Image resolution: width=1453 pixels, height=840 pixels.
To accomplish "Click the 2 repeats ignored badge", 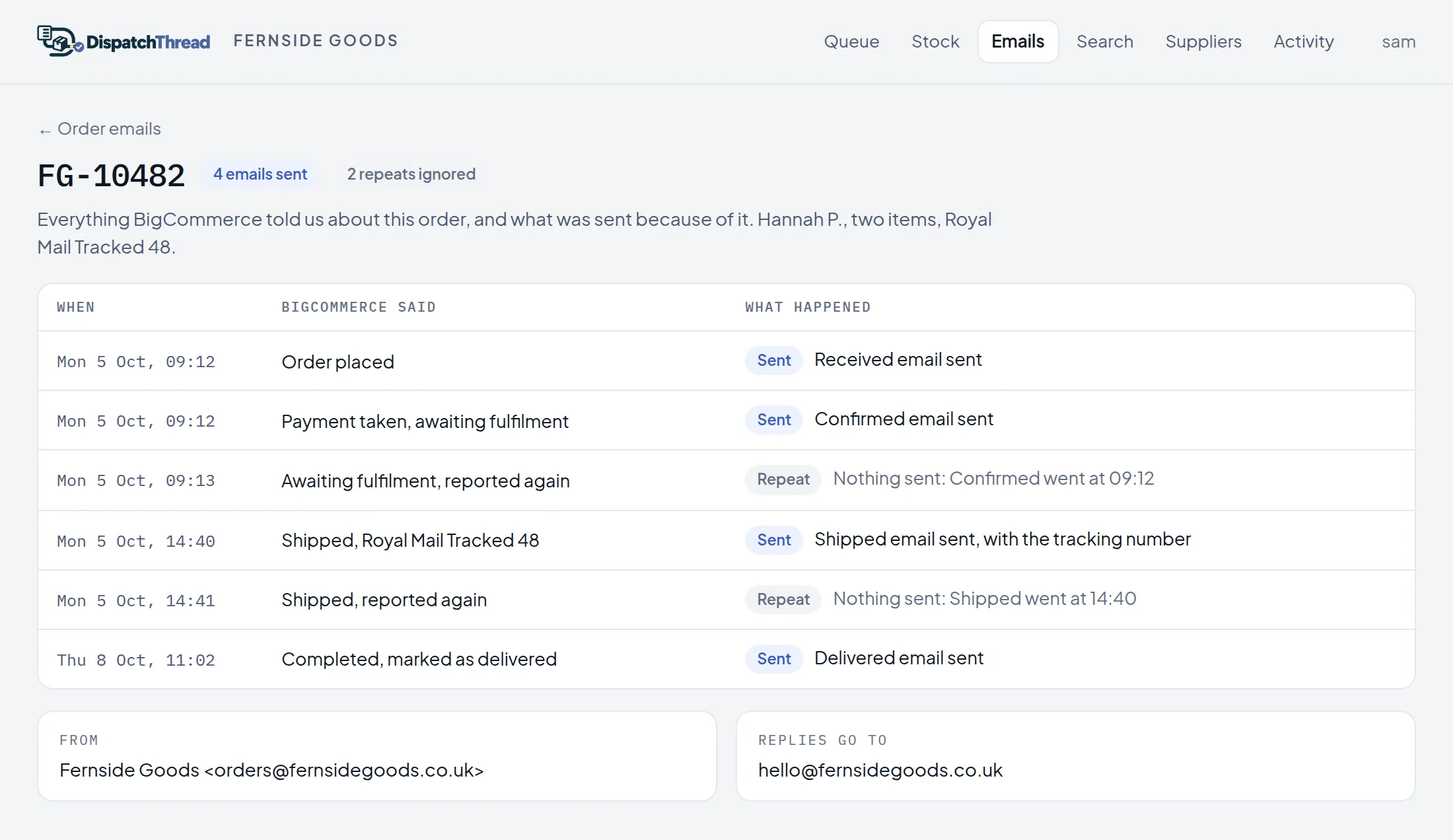I will [411, 174].
